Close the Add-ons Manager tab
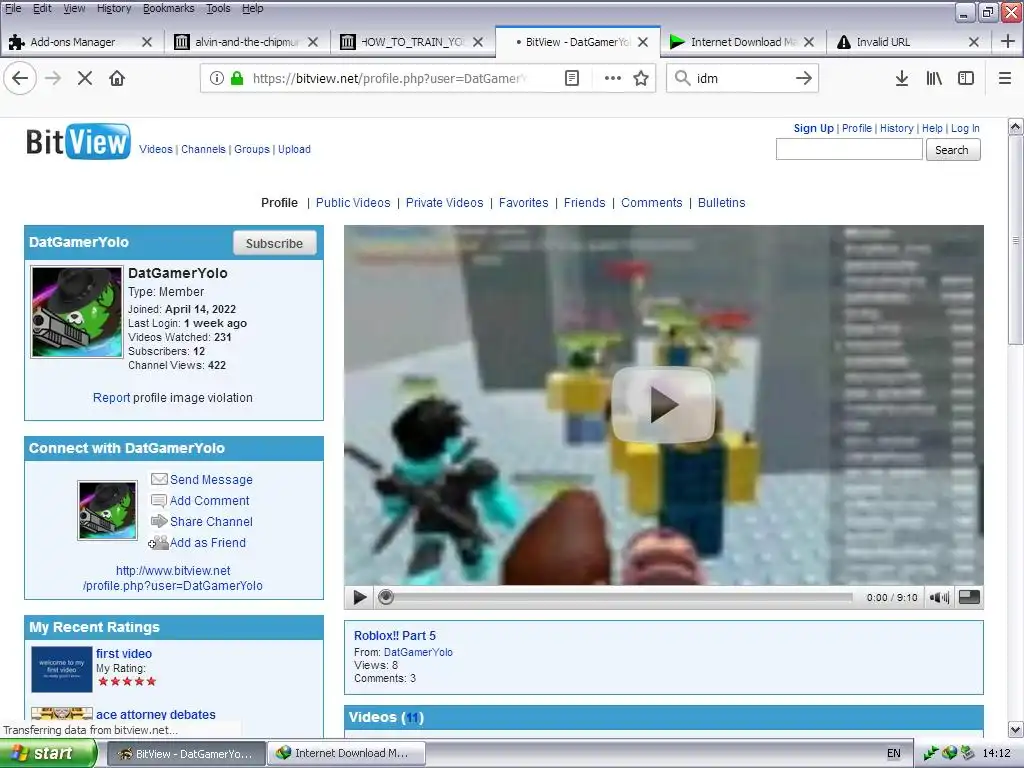Viewport: 1024px width, 768px height. tap(147, 42)
